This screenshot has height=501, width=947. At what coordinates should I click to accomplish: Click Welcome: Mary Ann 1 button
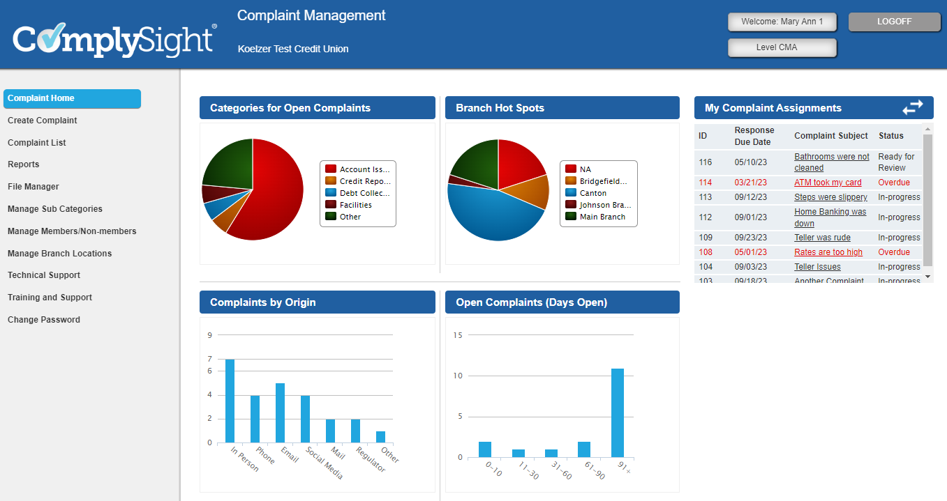click(x=782, y=22)
